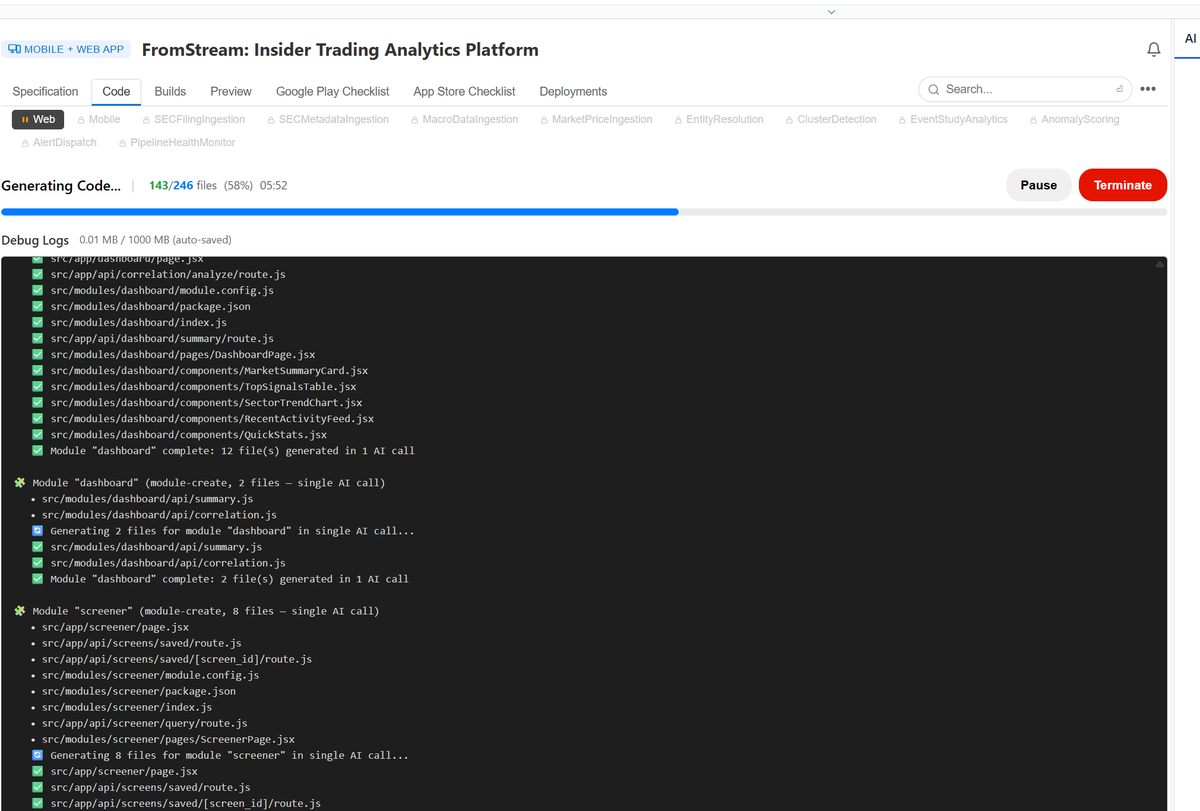
Task: Click log line components/SectorTrendChart.jsx
Action: coord(206,403)
